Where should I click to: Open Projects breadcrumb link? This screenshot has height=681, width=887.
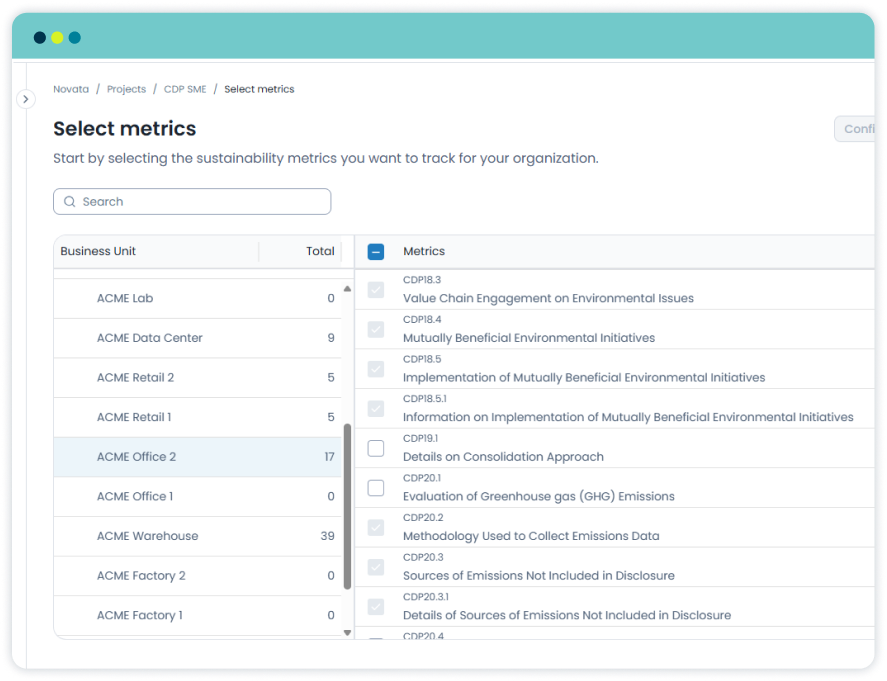tap(126, 89)
